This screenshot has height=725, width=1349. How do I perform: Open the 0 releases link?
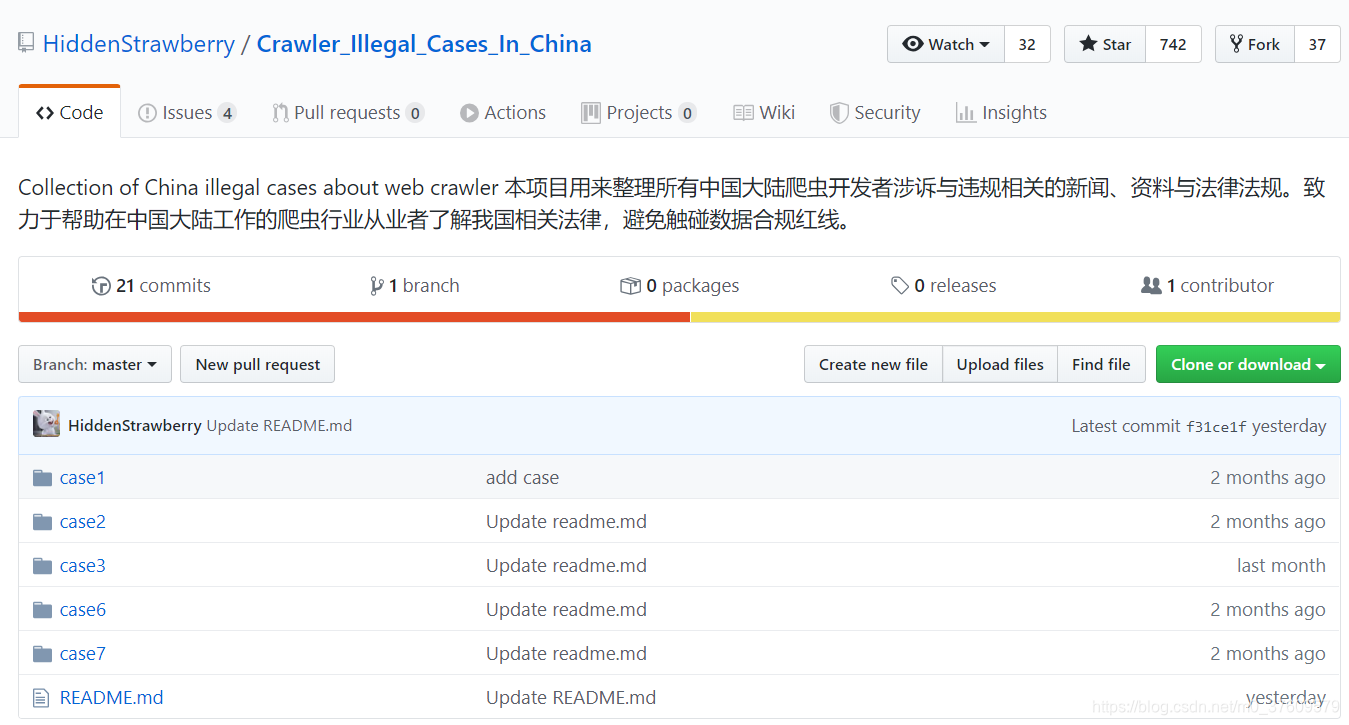[944, 286]
